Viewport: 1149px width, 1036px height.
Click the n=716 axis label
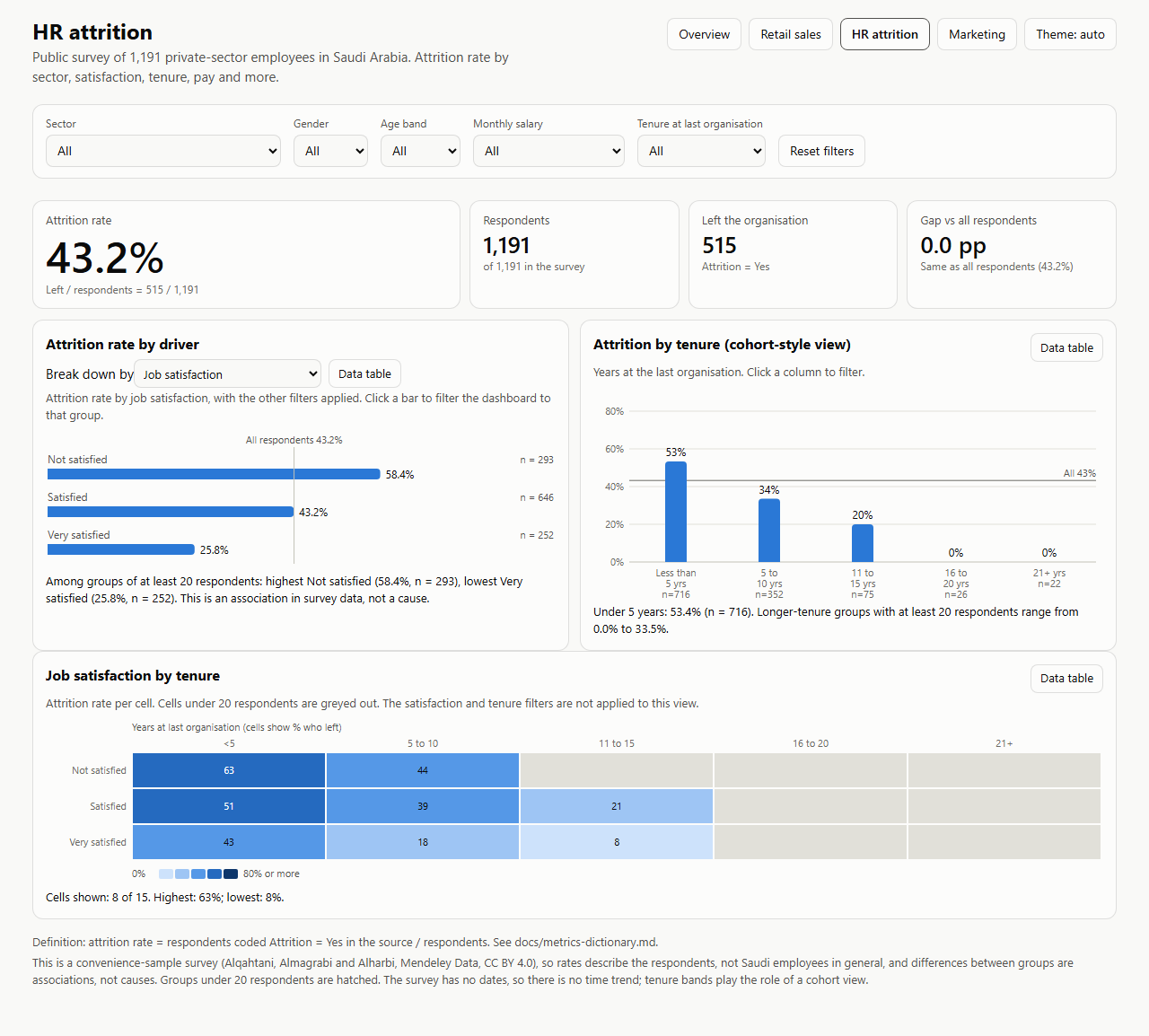[x=676, y=594]
